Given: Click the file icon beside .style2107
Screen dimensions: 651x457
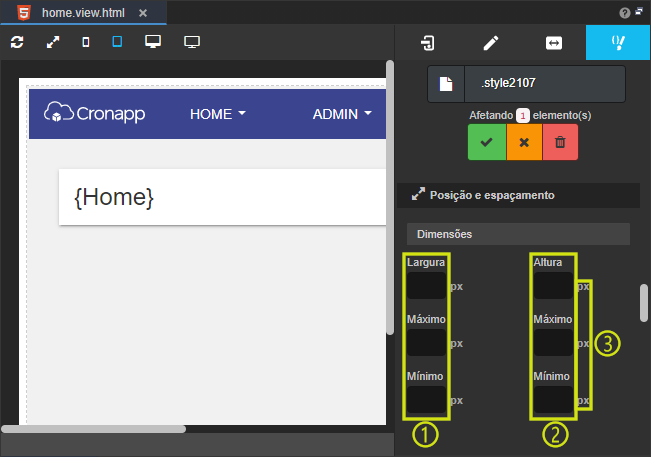Looking at the screenshot, I should [446, 84].
